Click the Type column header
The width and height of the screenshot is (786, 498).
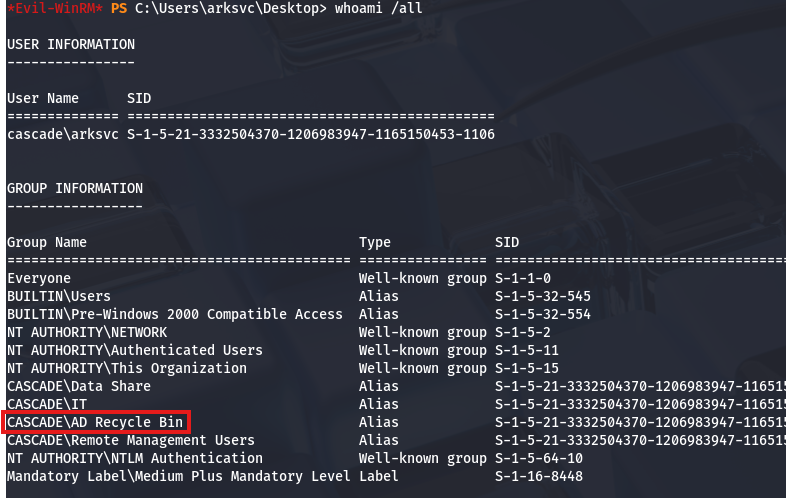pos(375,242)
